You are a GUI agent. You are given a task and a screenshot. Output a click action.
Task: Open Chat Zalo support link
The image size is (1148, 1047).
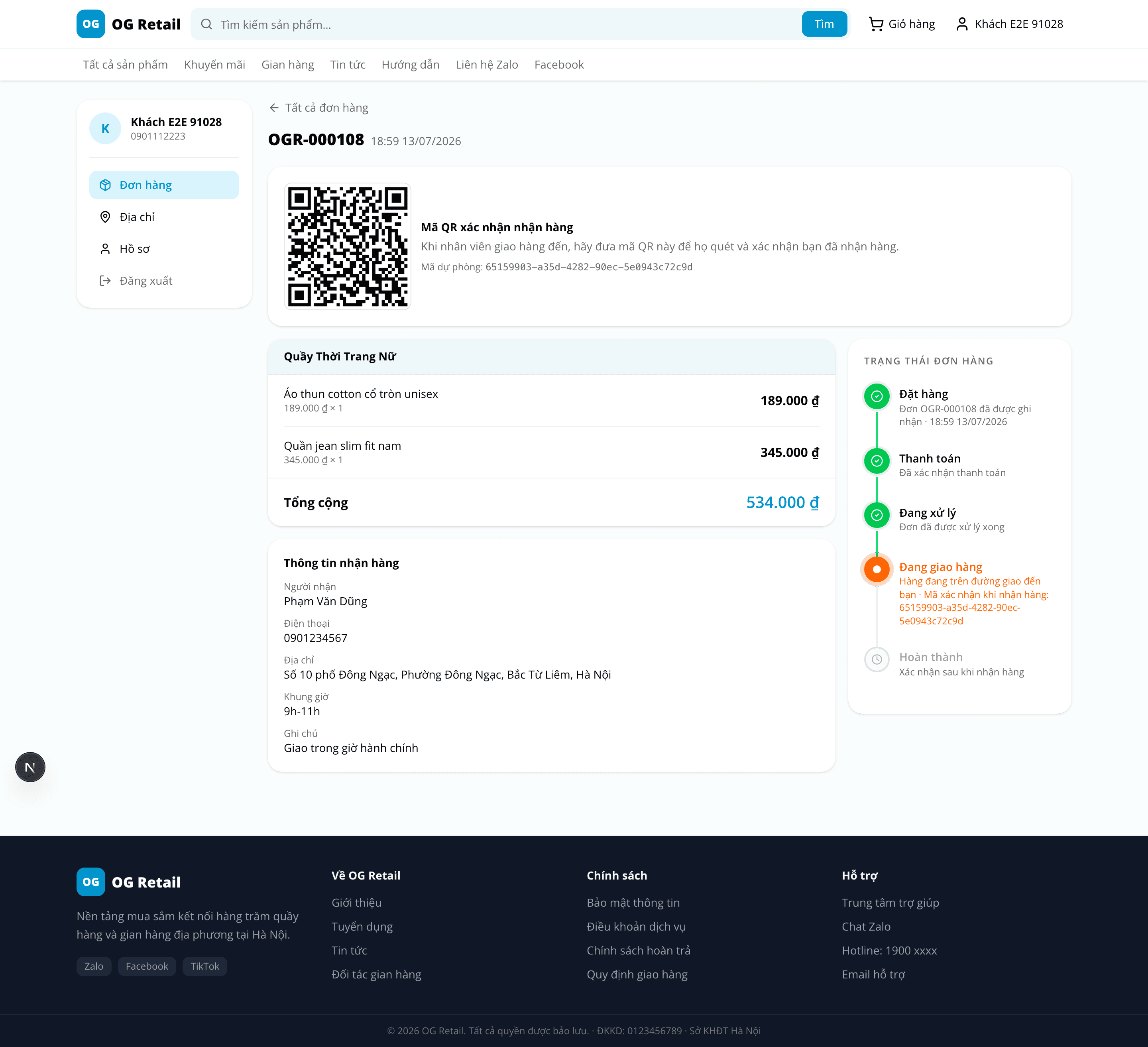point(866,926)
